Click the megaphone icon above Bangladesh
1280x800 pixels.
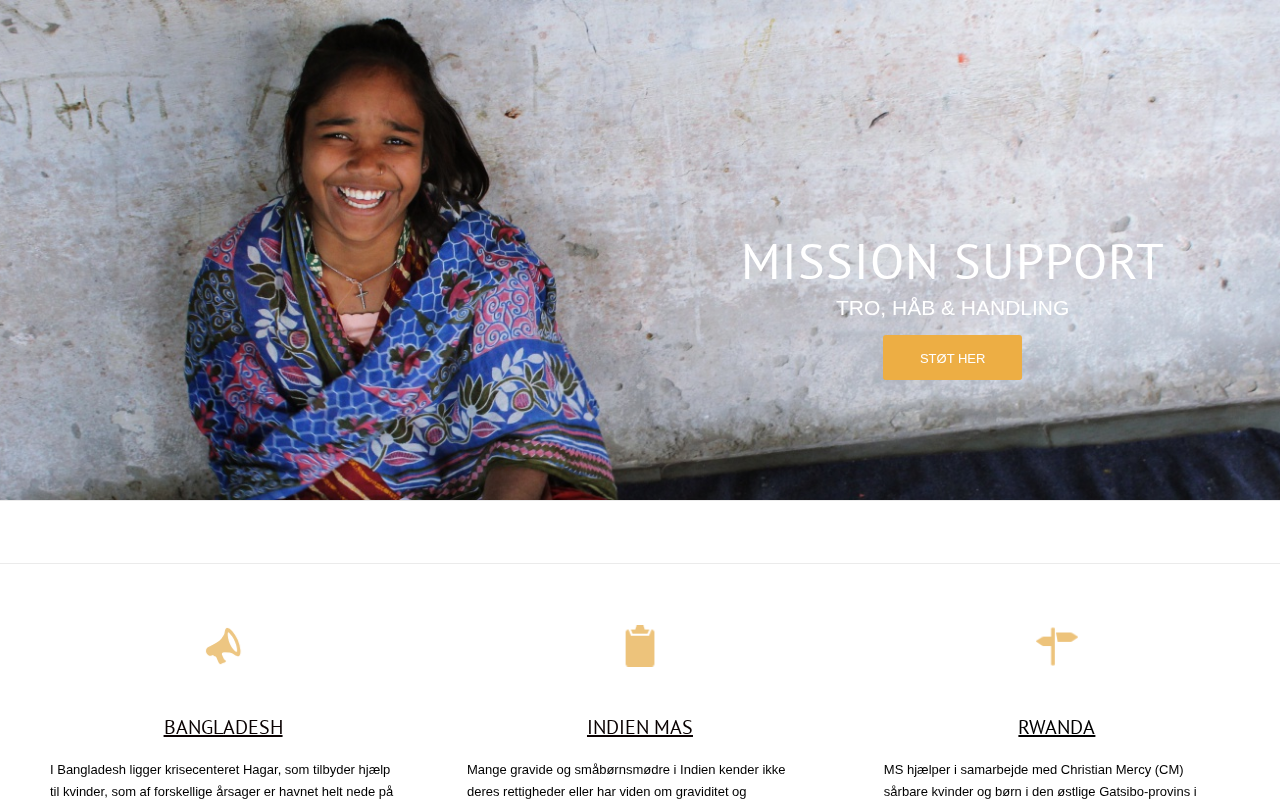pyautogui.click(x=223, y=646)
